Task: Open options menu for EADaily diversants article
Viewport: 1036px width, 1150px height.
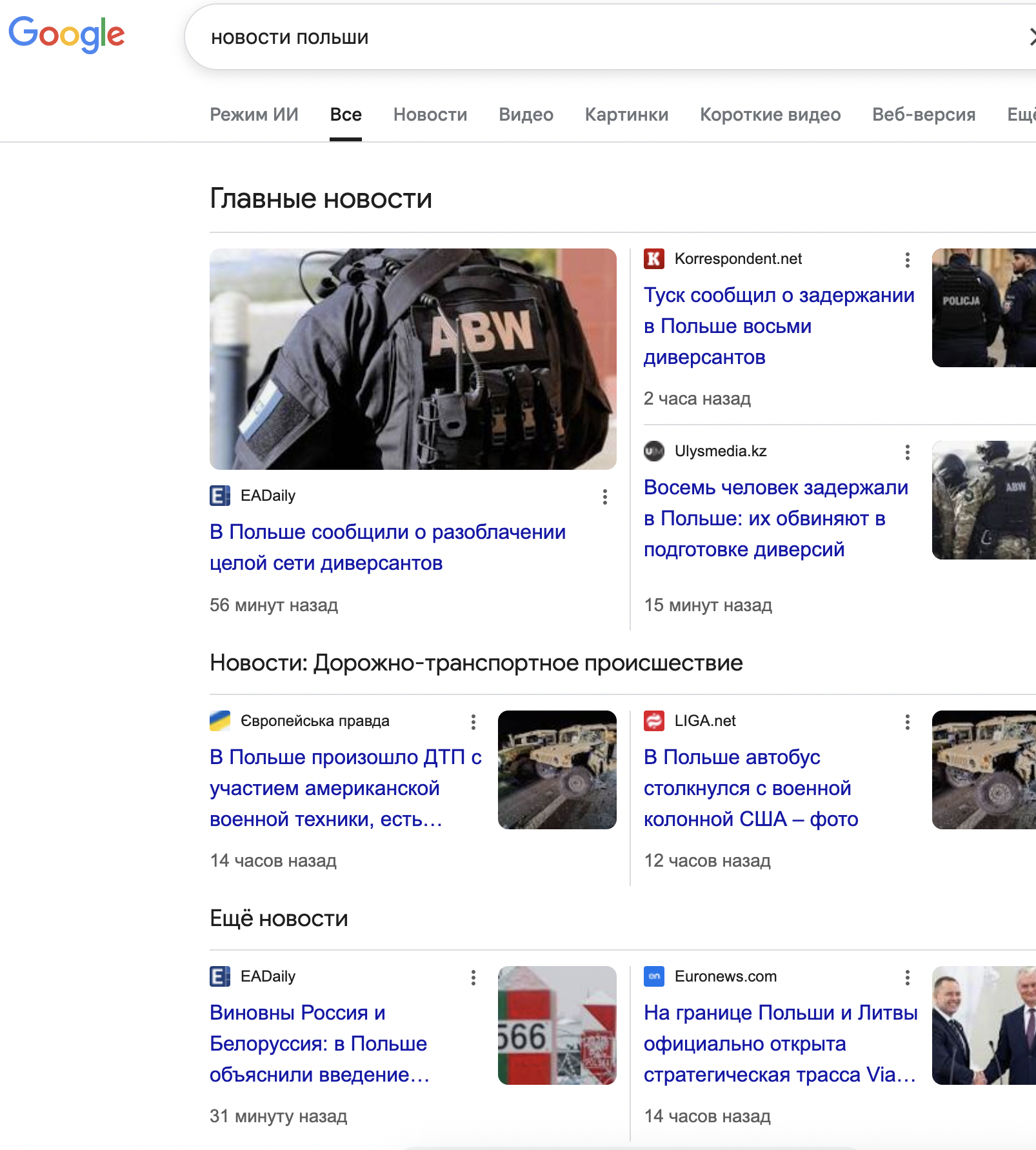Action: (x=604, y=497)
